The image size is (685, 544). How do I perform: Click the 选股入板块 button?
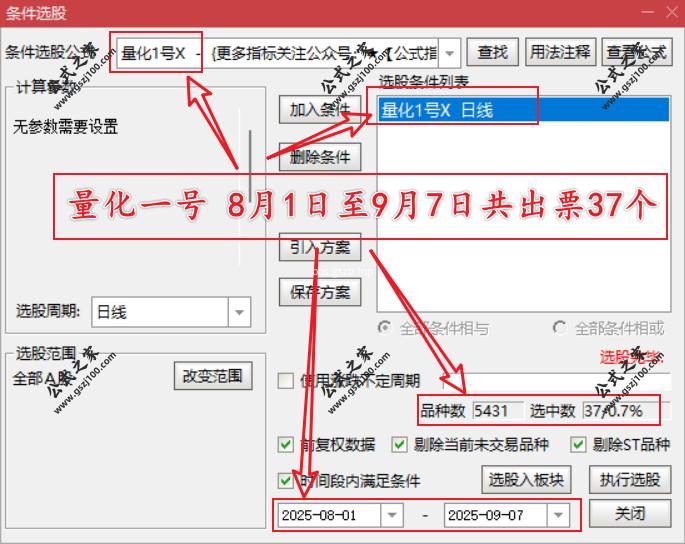click(526, 479)
